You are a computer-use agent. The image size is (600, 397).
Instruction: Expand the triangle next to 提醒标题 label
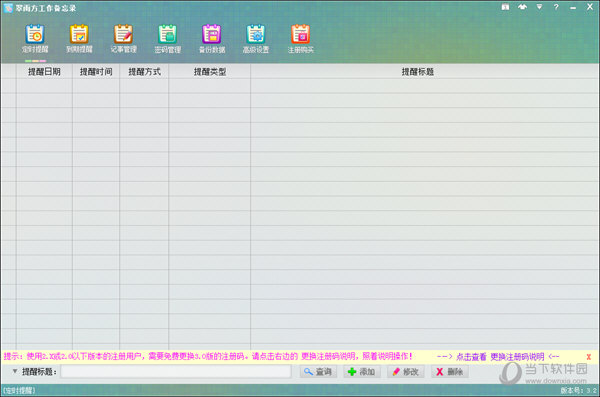[15, 371]
